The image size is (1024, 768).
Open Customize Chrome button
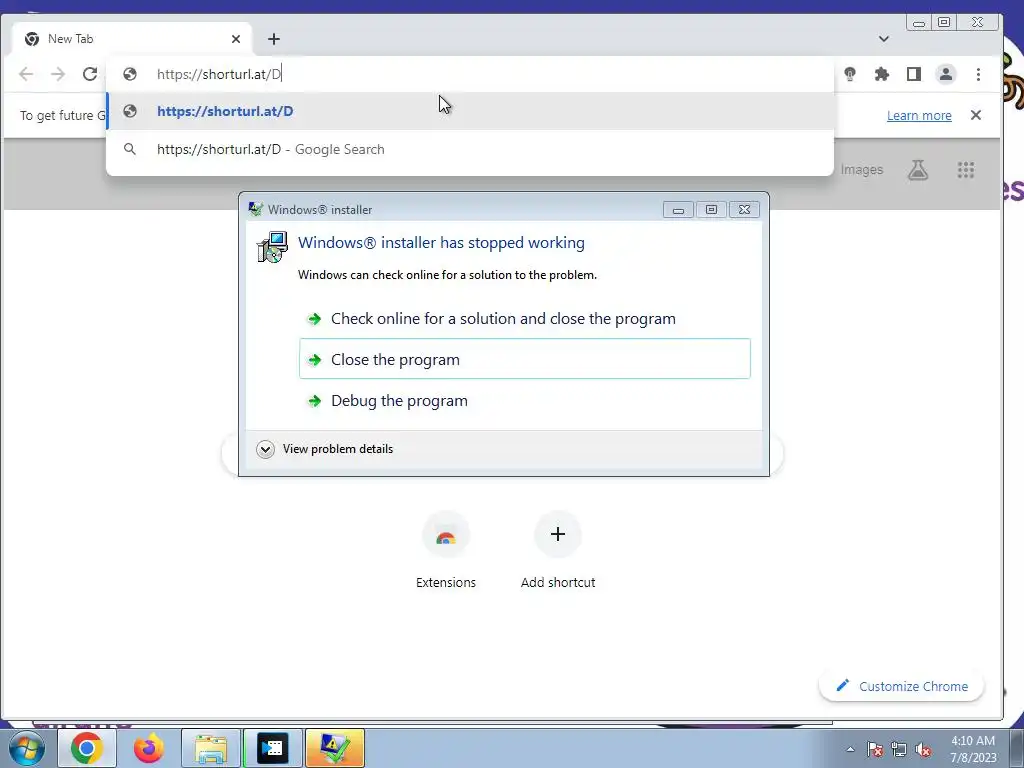[901, 686]
